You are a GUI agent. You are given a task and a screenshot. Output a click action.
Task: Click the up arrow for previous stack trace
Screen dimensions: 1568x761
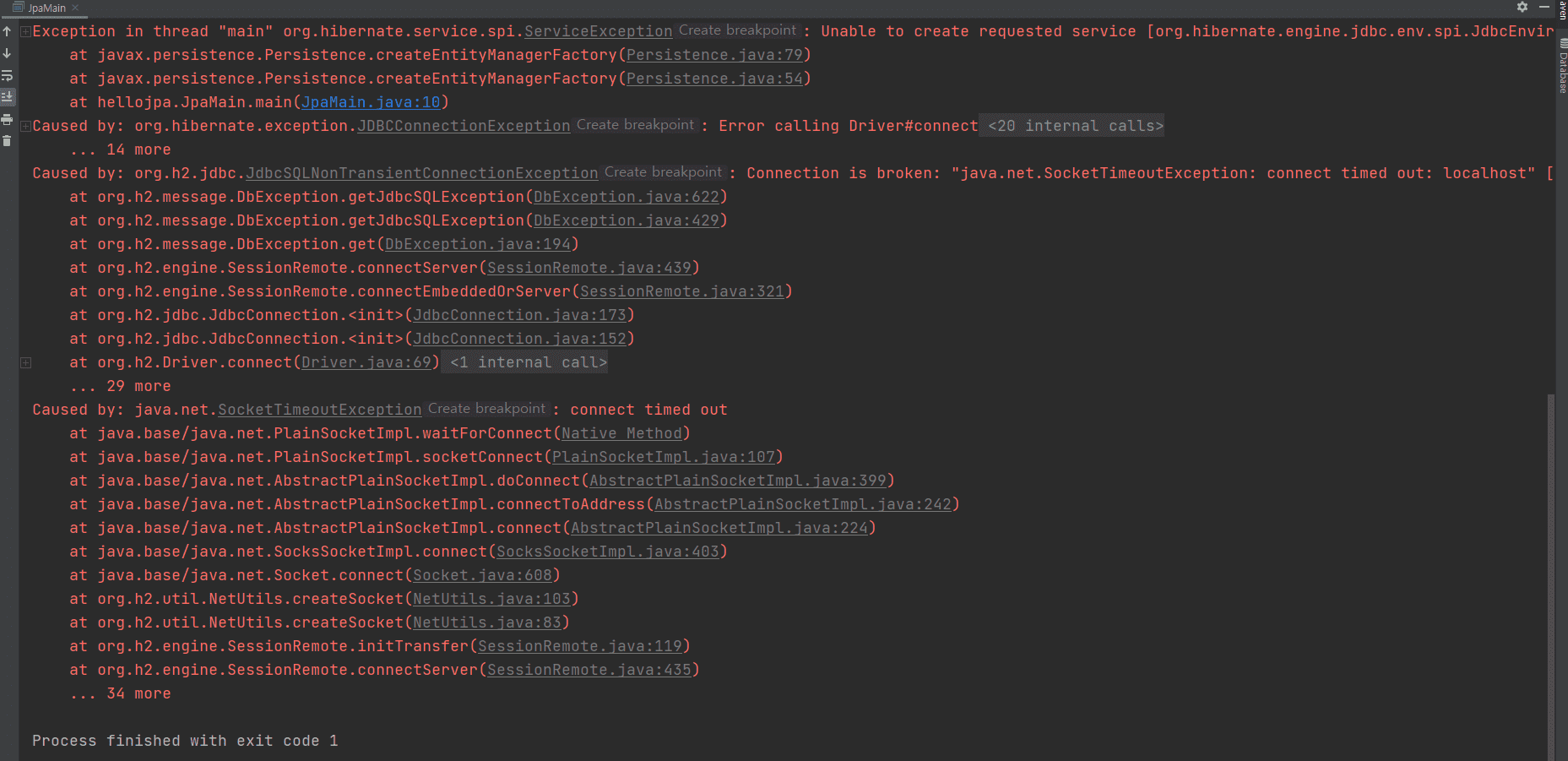[x=7, y=31]
